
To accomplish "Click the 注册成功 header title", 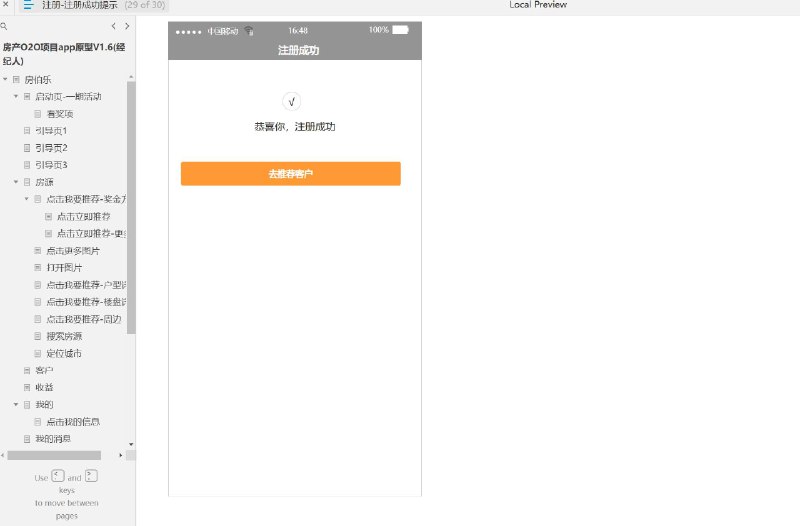I will [298, 50].
